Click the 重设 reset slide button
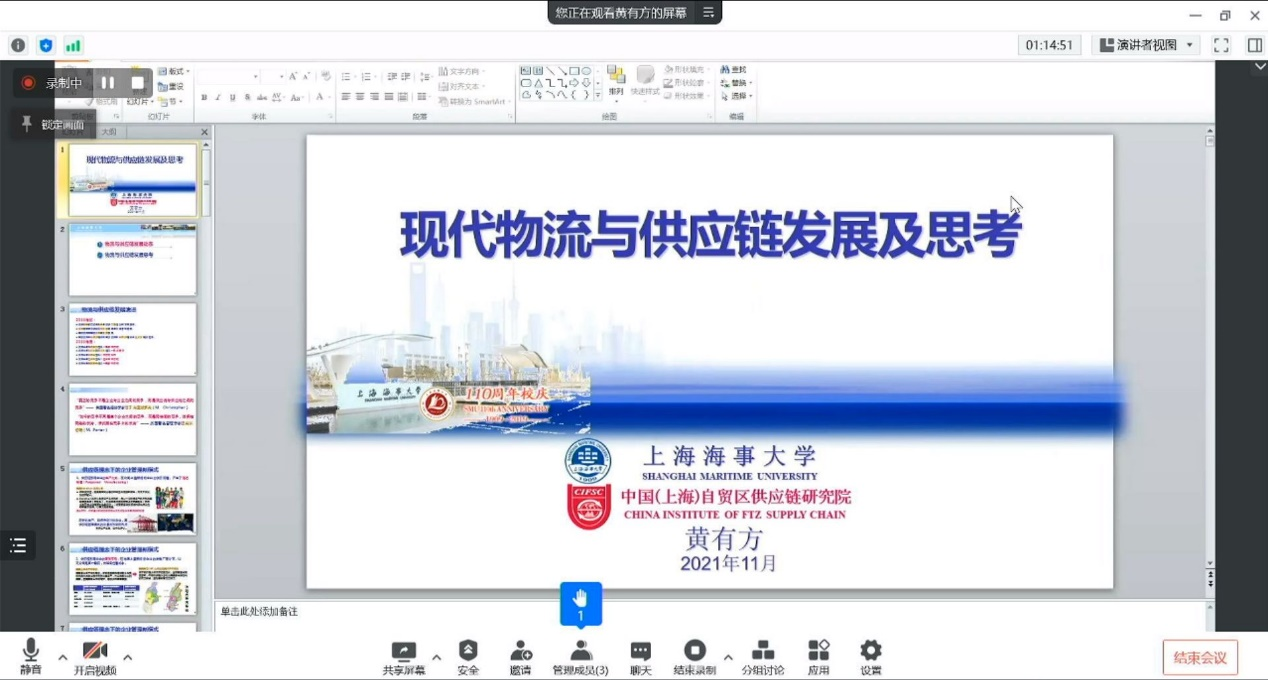This screenshot has width=1268, height=680. coord(171,87)
